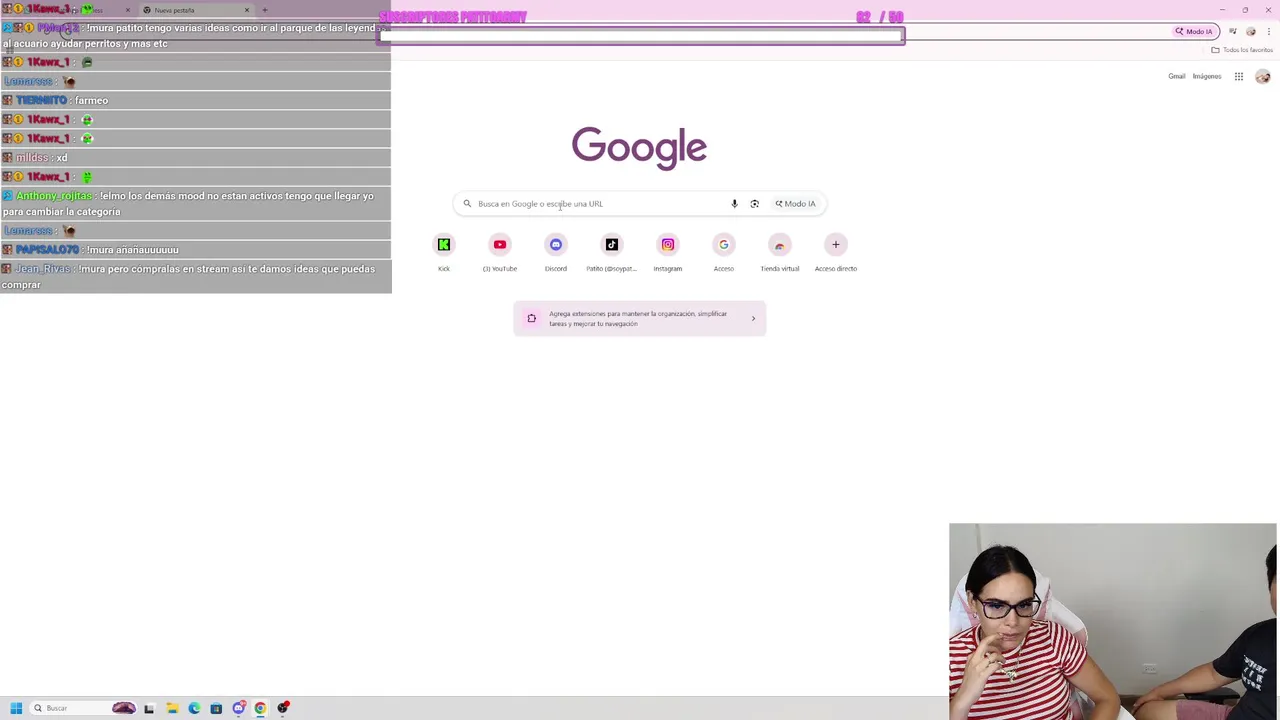Open Discord from the taskbar
1280x720 pixels.
click(x=239, y=708)
